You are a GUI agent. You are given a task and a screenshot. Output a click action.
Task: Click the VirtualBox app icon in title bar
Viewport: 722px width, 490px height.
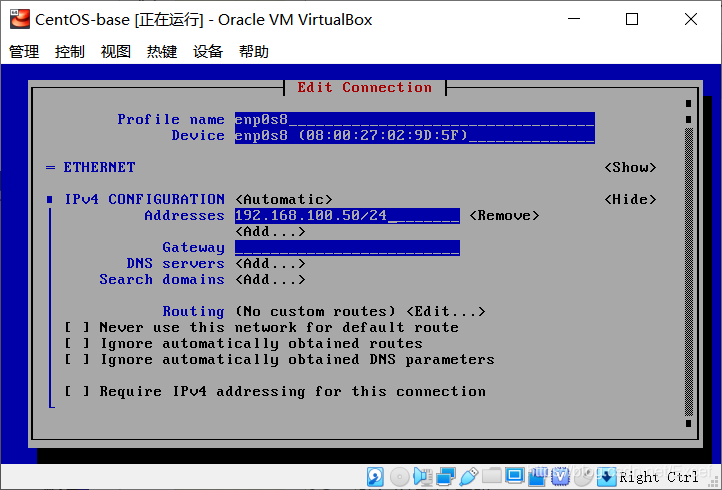click(x=20, y=19)
